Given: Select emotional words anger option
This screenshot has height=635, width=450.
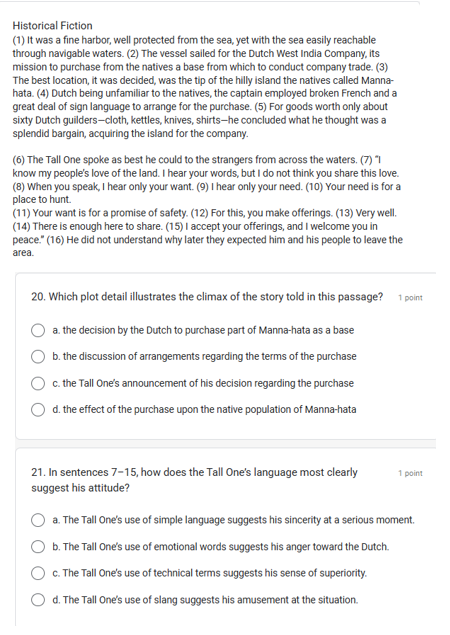Looking at the screenshot, I should click(x=38, y=547).
